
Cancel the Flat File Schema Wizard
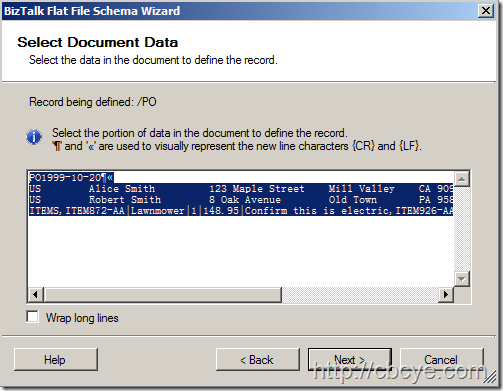(441, 360)
